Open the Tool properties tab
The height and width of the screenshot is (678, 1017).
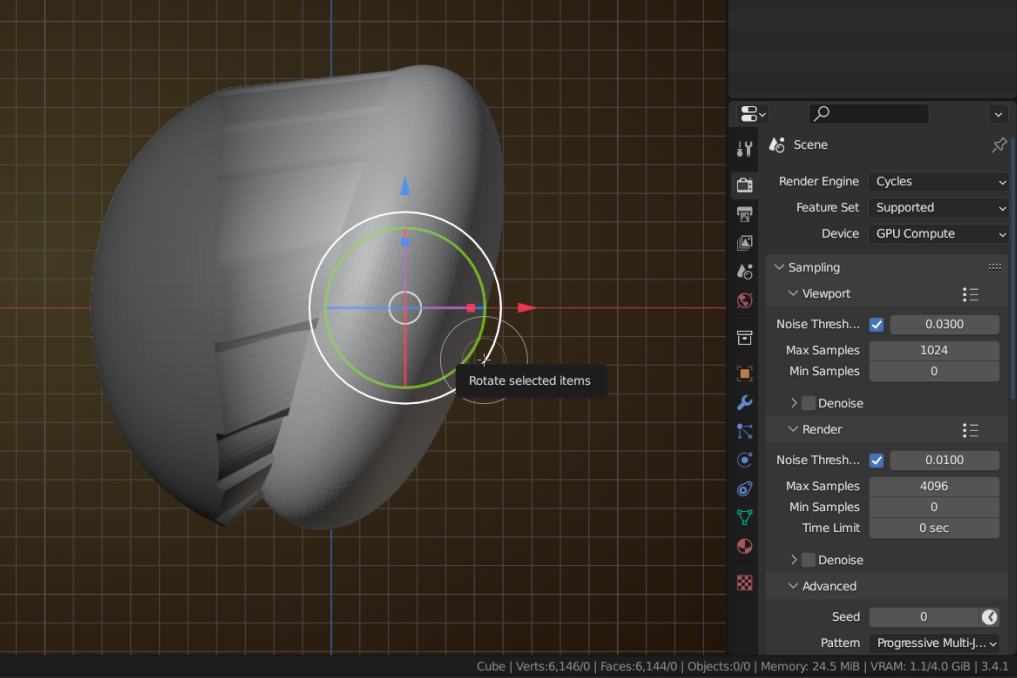point(745,149)
